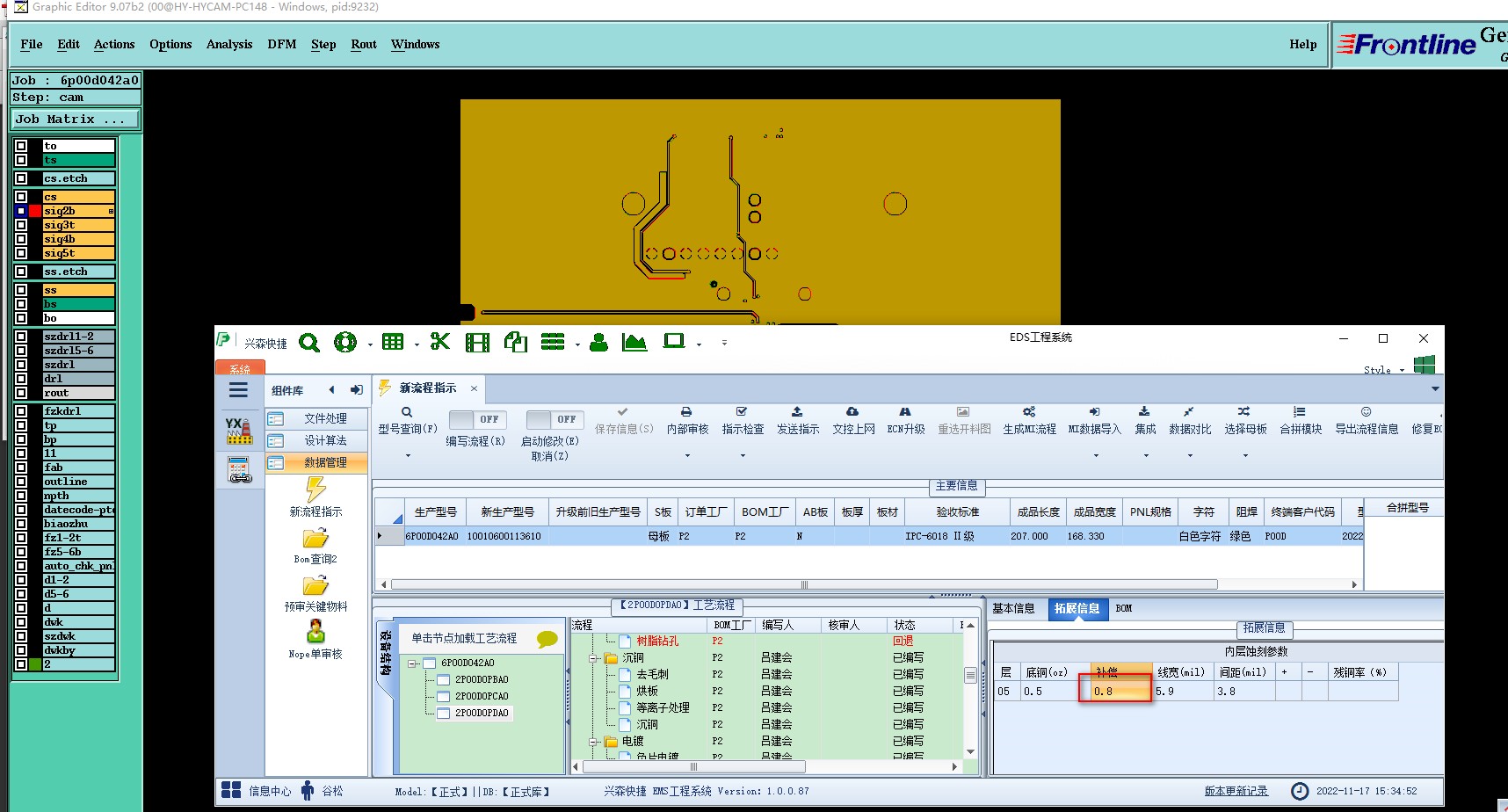Open dropdown arrow under 指示检查

click(743, 455)
